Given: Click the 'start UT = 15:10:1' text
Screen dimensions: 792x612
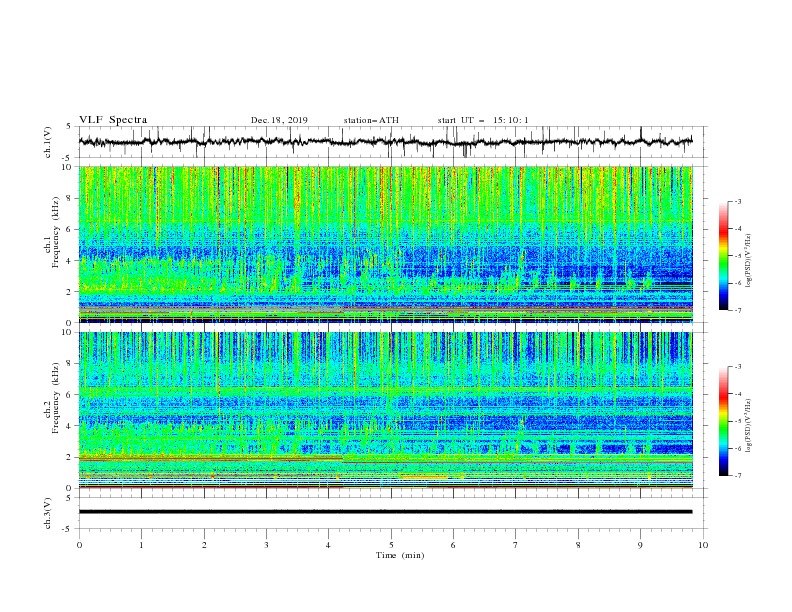Looking at the screenshot, I should [483, 120].
